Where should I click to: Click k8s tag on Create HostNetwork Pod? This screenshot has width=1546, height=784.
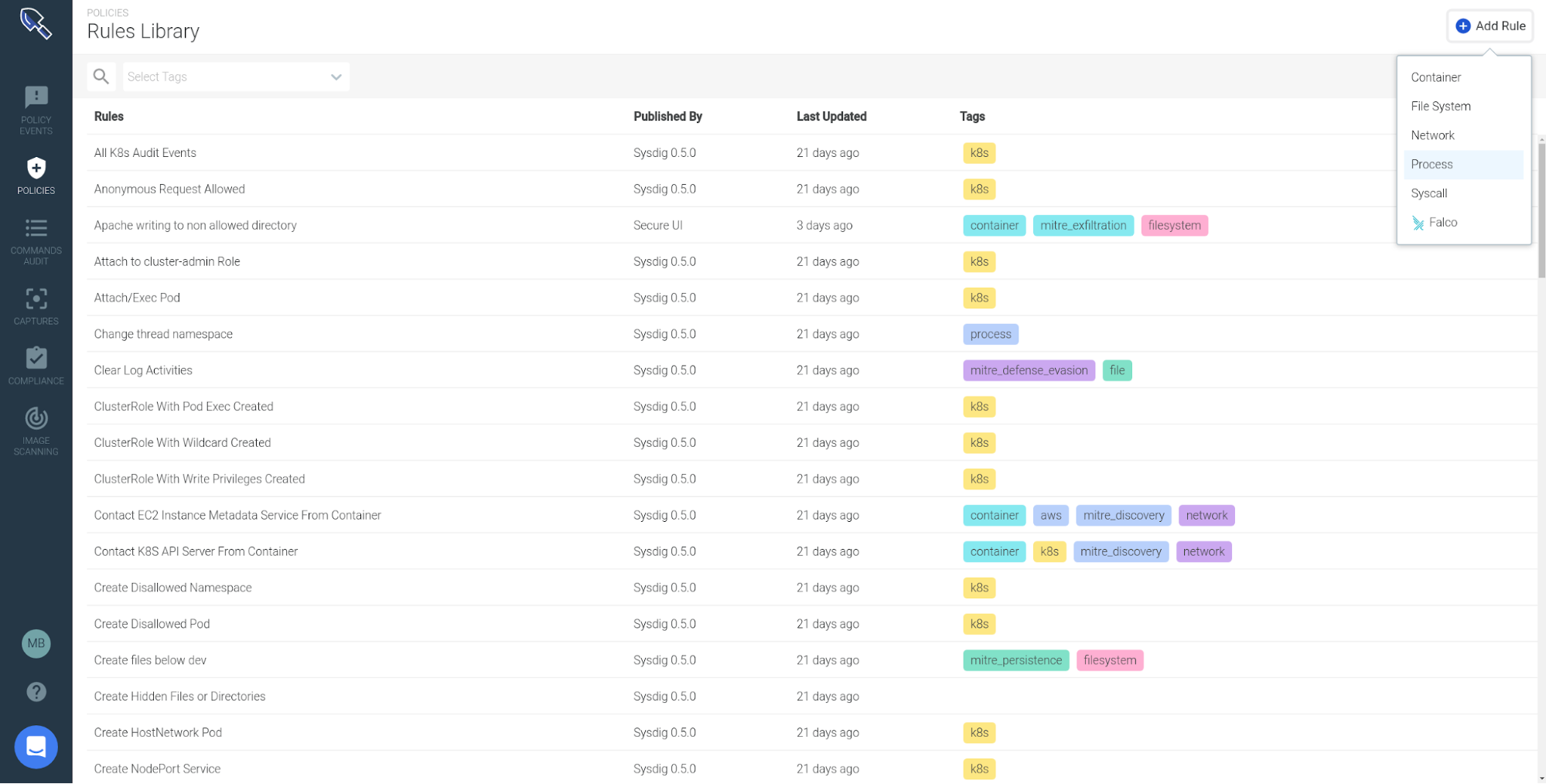(x=979, y=733)
